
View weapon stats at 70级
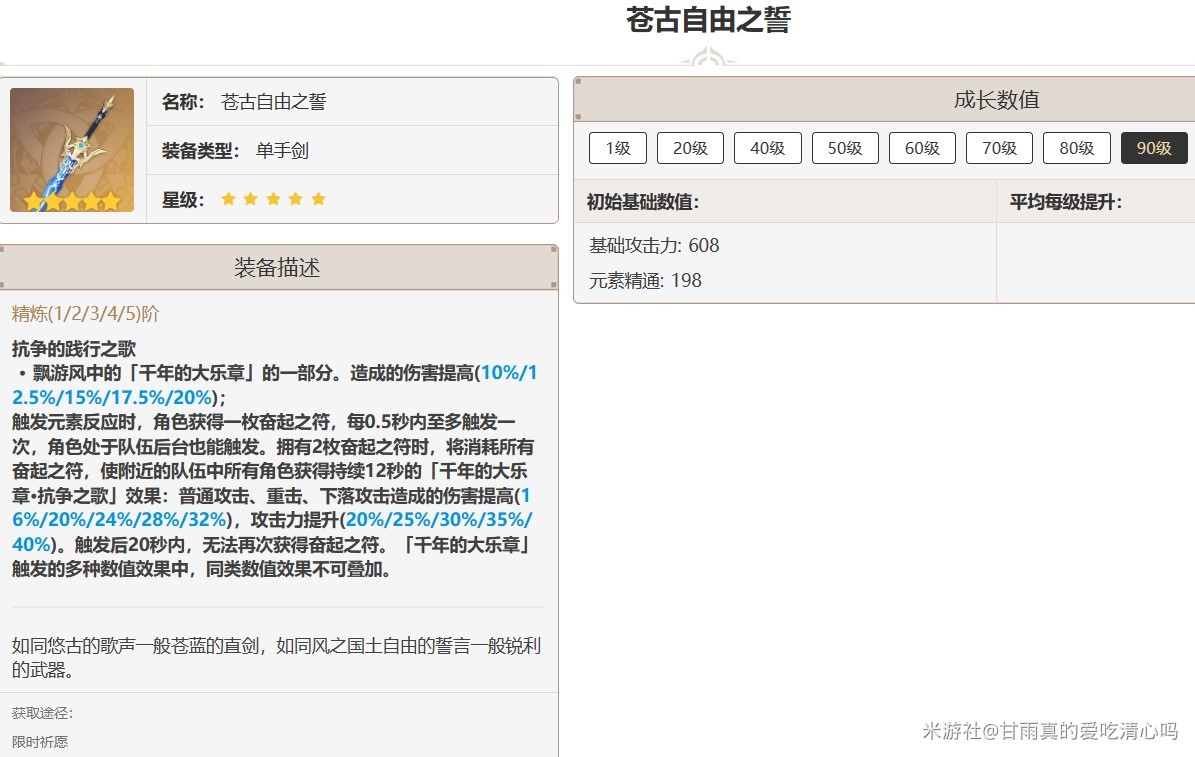coord(999,148)
